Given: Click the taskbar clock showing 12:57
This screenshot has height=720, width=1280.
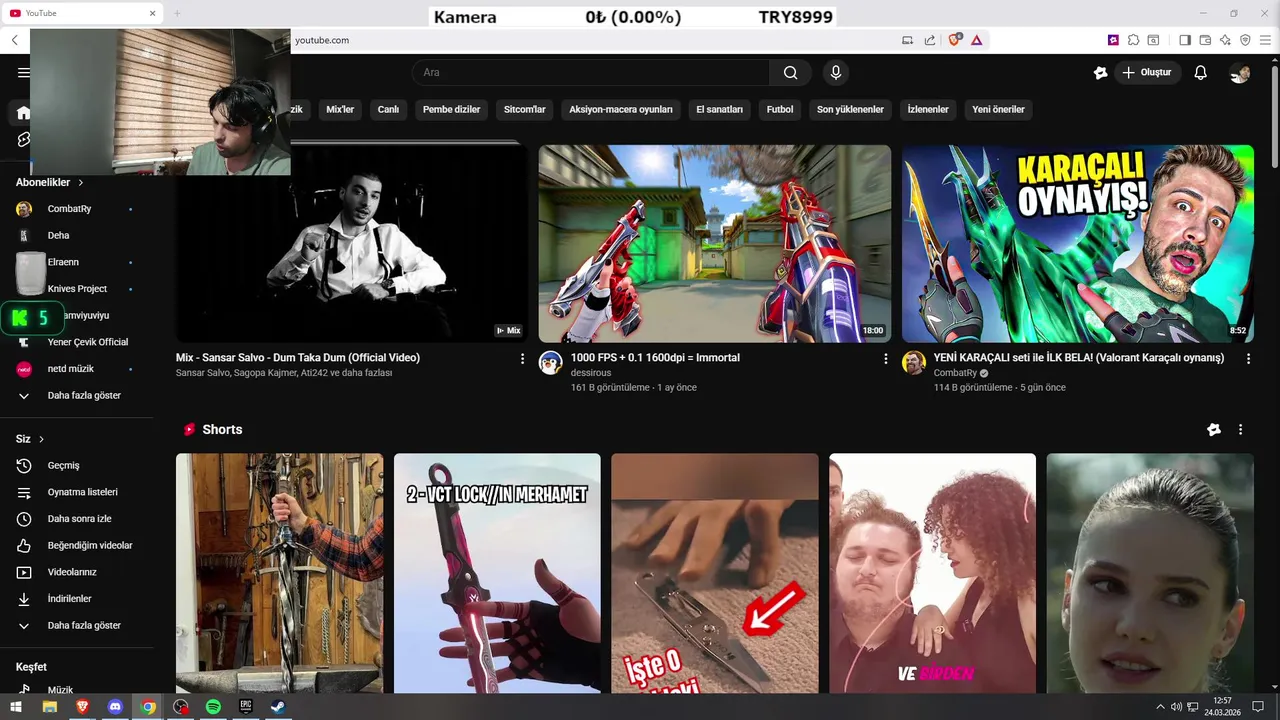Looking at the screenshot, I should 1222,707.
